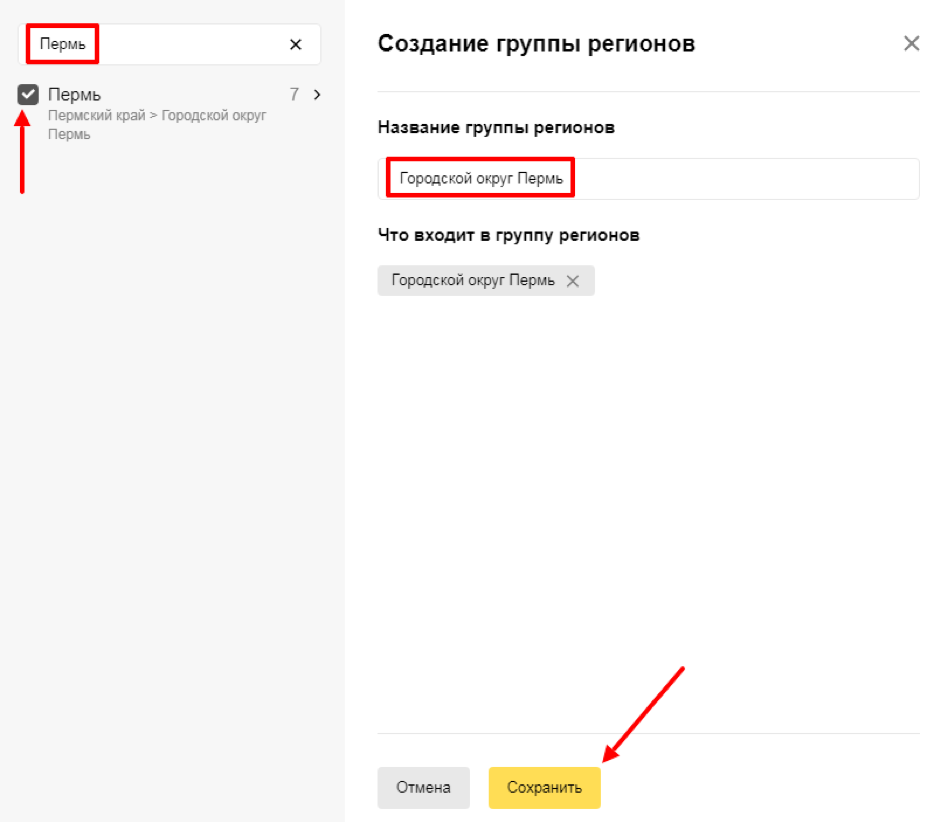Close the region group creation dialog
Image resolution: width=939 pixels, height=822 pixels.
click(911, 43)
